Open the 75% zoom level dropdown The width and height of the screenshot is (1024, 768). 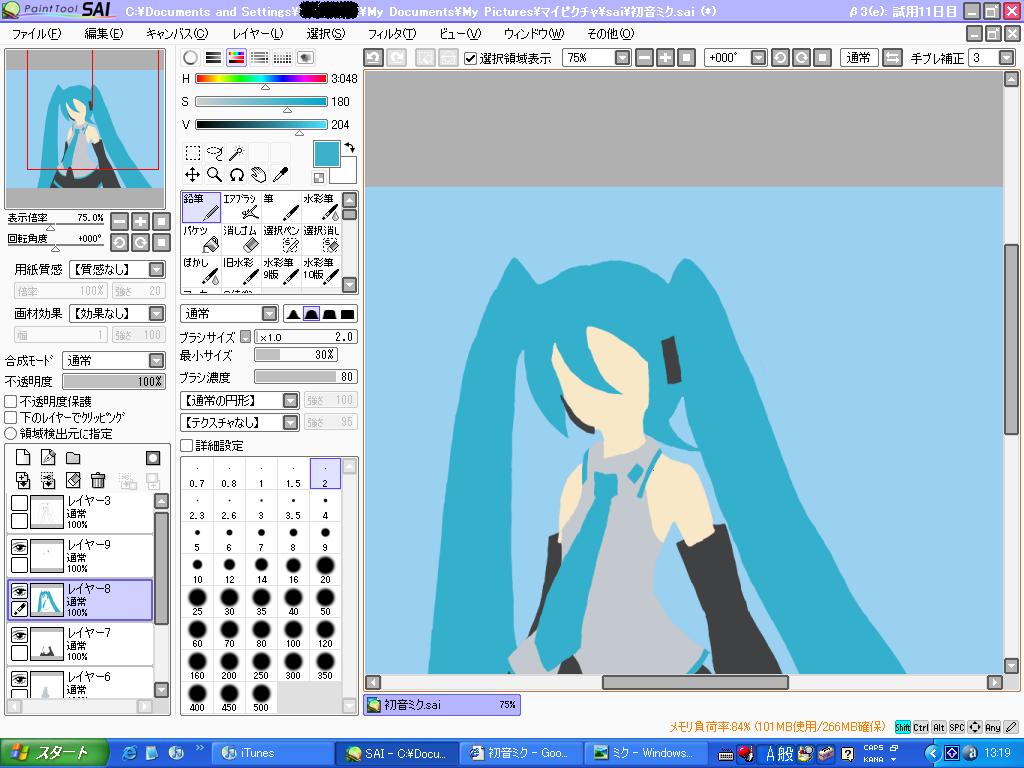[x=597, y=58]
